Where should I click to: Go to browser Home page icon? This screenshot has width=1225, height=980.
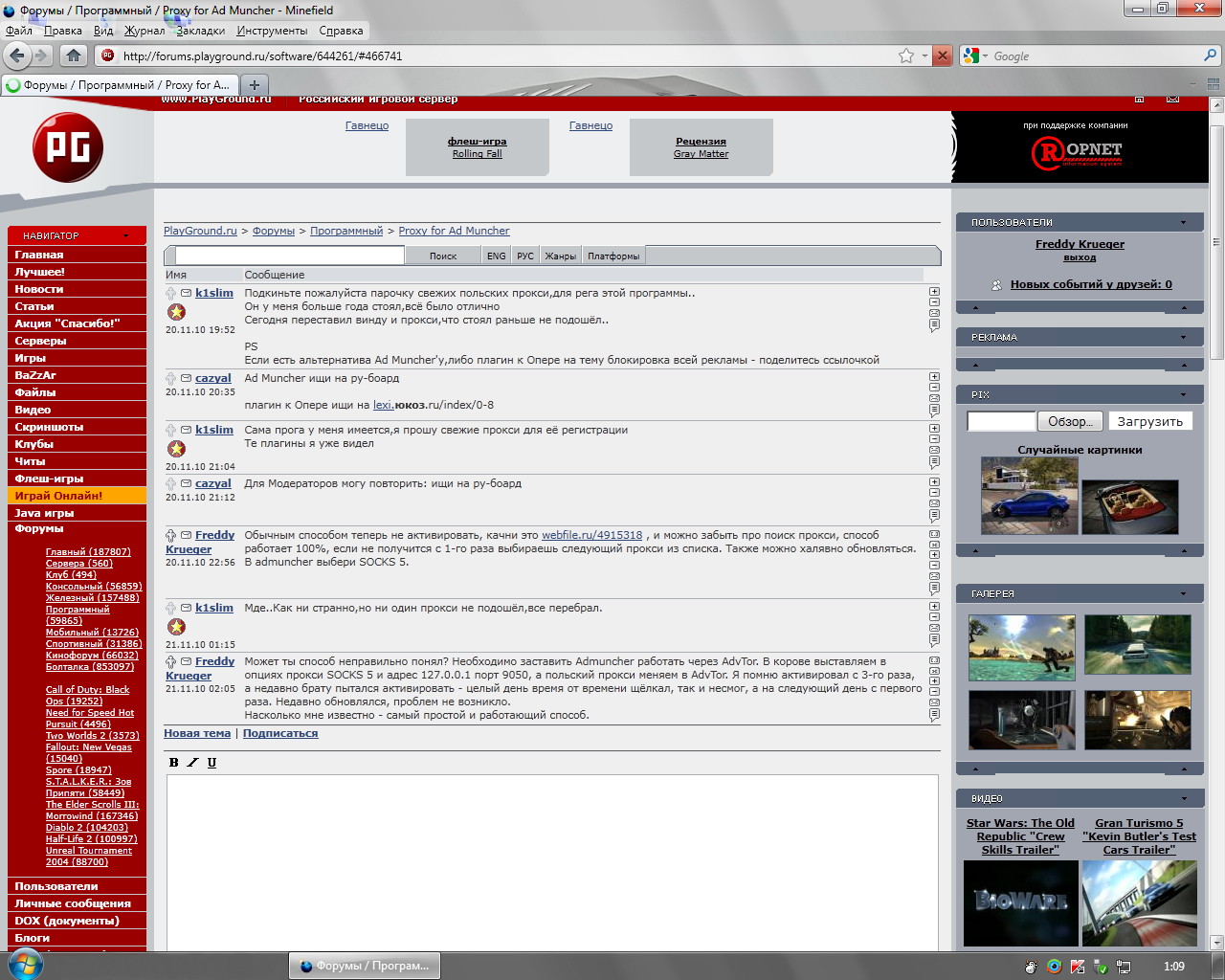[74, 56]
